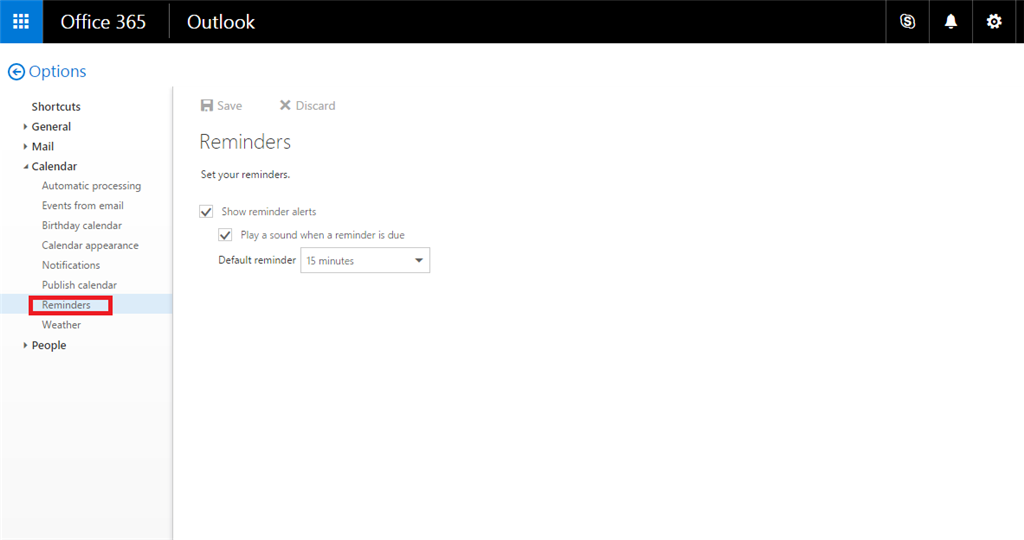Screen dimensions: 1024x540
Task: Open Publish calendar settings
Action: [80, 285]
